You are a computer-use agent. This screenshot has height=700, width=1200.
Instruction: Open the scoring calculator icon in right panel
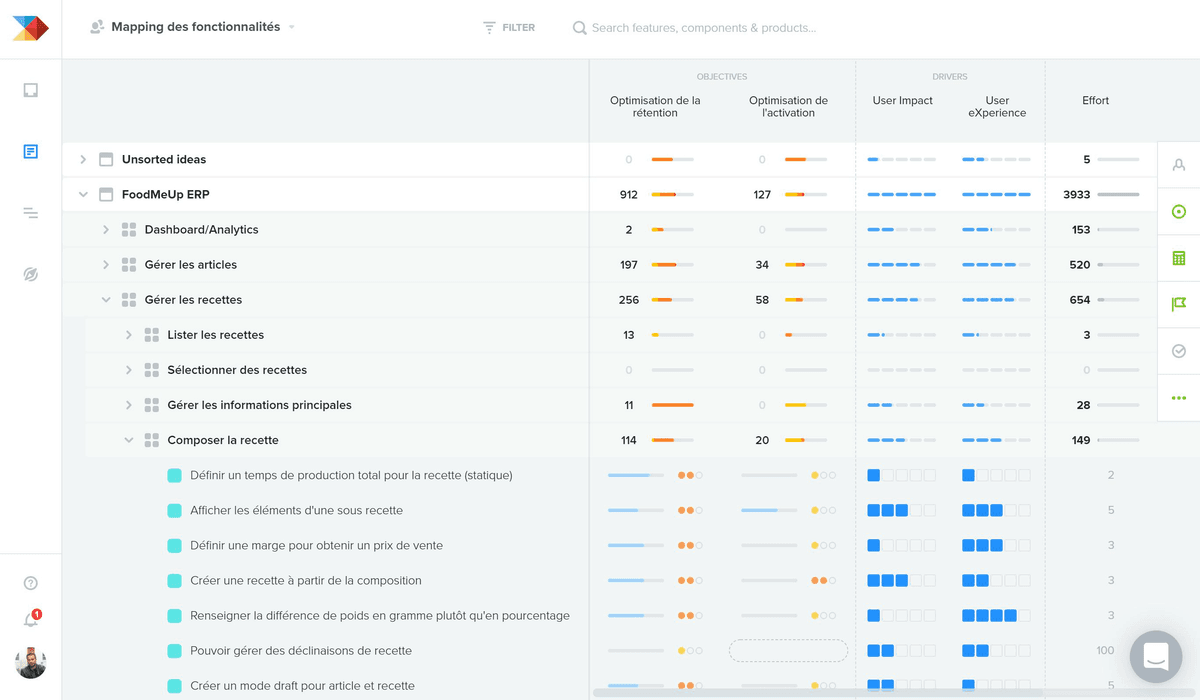coord(1178,257)
